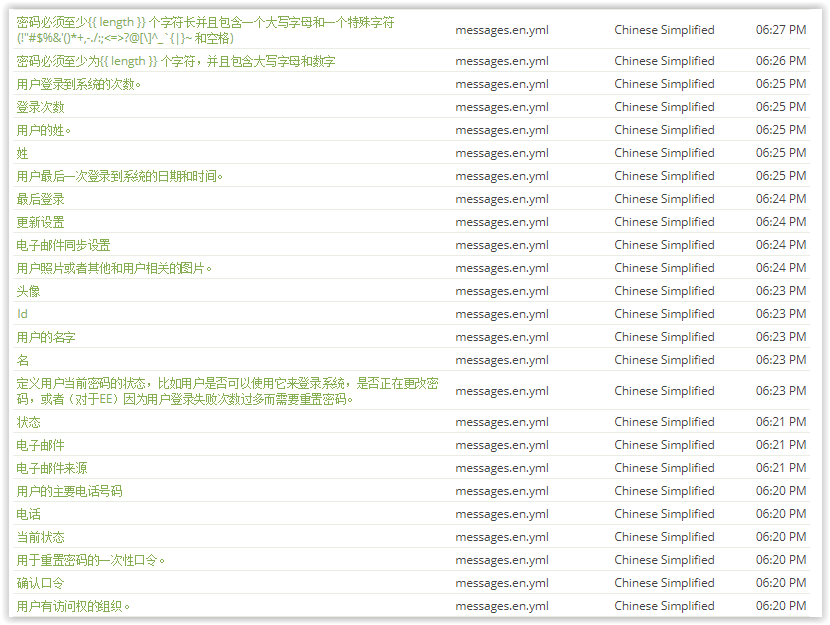The height and width of the screenshot is (625, 830).
Task: Open the translation about uppercase letter and special character
Action: pyautogui.click(x=205, y=30)
